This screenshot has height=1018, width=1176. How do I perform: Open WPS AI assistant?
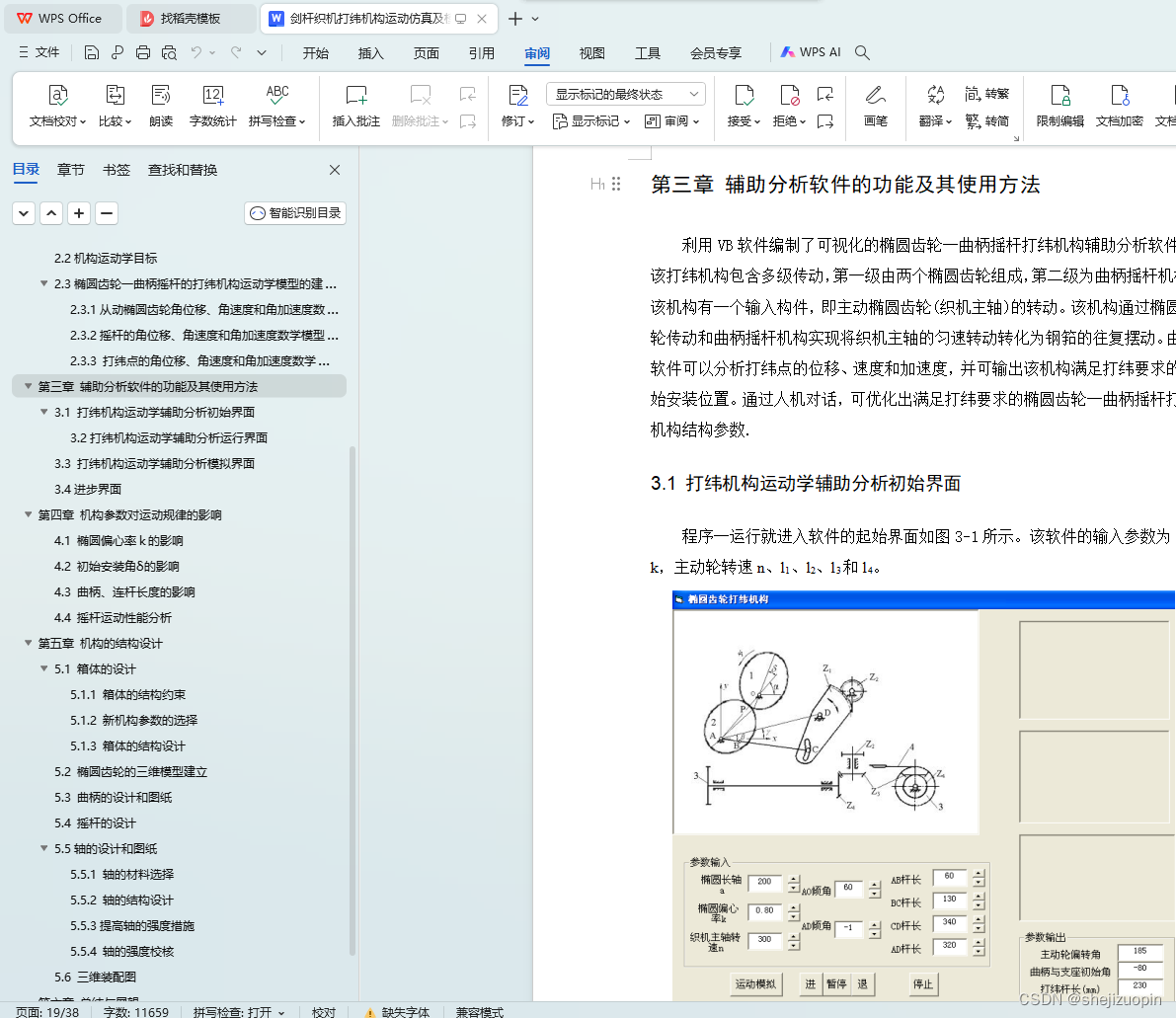(x=811, y=52)
